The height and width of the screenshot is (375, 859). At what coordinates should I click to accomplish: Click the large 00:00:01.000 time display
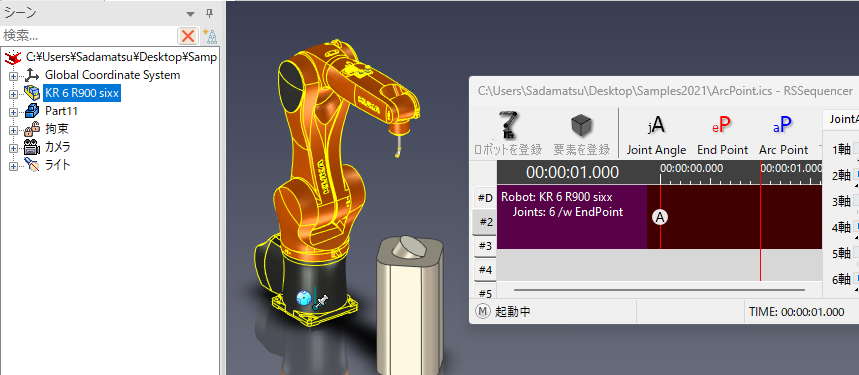[x=572, y=172]
